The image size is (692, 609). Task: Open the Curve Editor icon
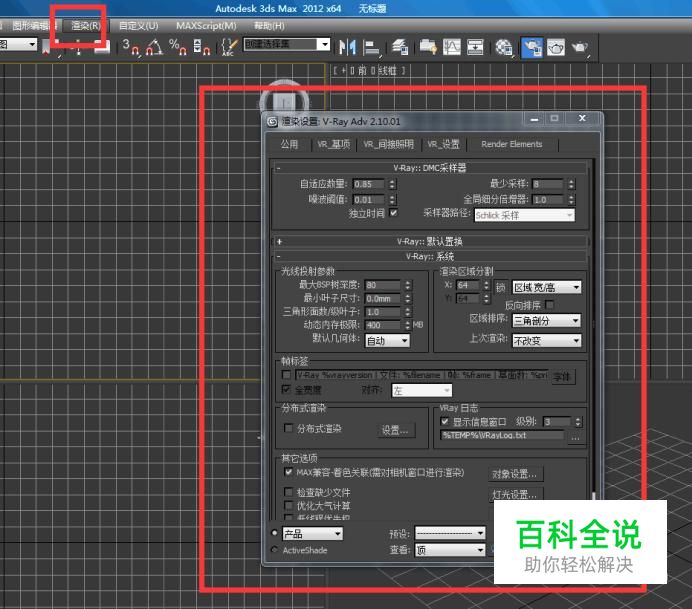pyautogui.click(x=451, y=47)
